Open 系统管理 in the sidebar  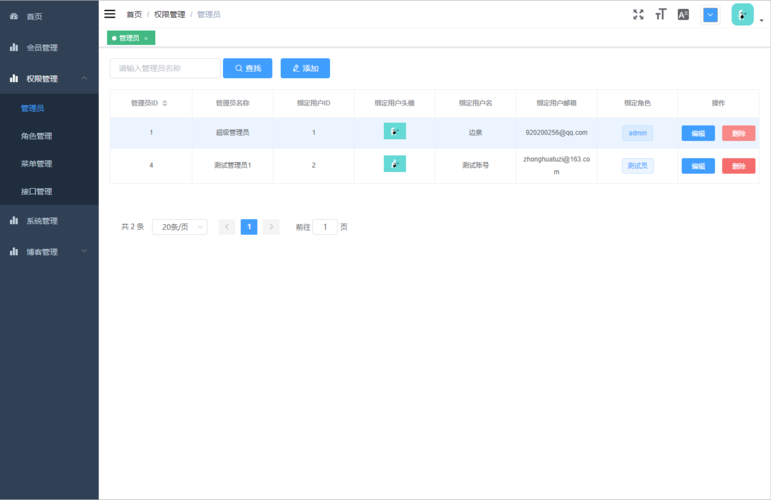49,221
